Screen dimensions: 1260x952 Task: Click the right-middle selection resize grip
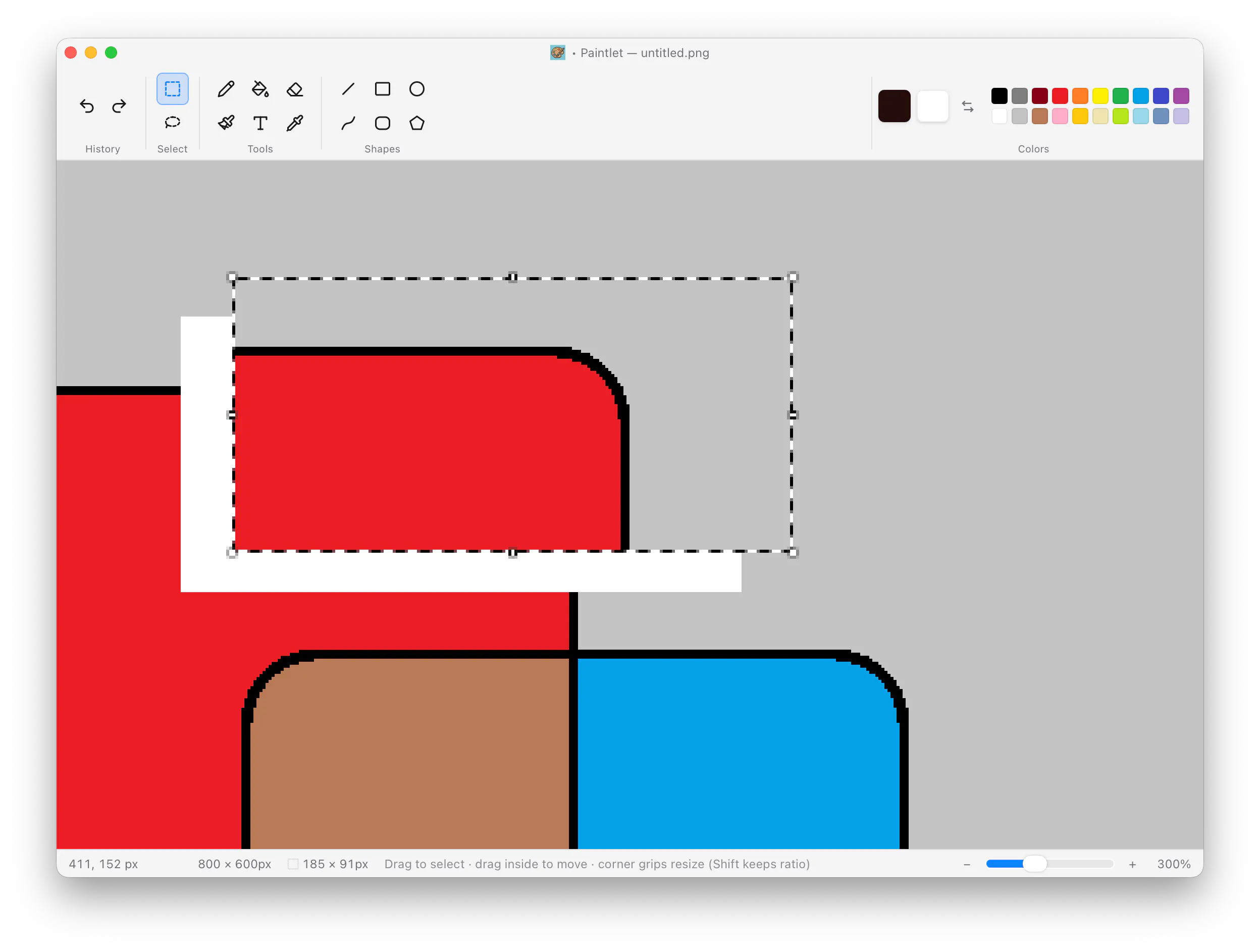(x=793, y=415)
